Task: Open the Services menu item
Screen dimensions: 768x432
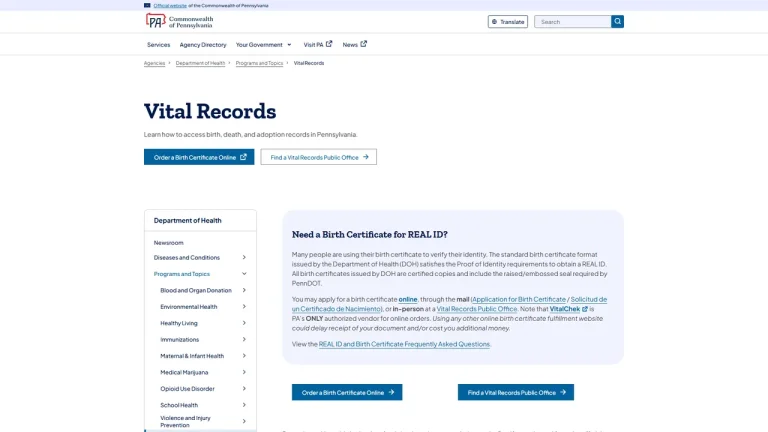Action: [158, 45]
